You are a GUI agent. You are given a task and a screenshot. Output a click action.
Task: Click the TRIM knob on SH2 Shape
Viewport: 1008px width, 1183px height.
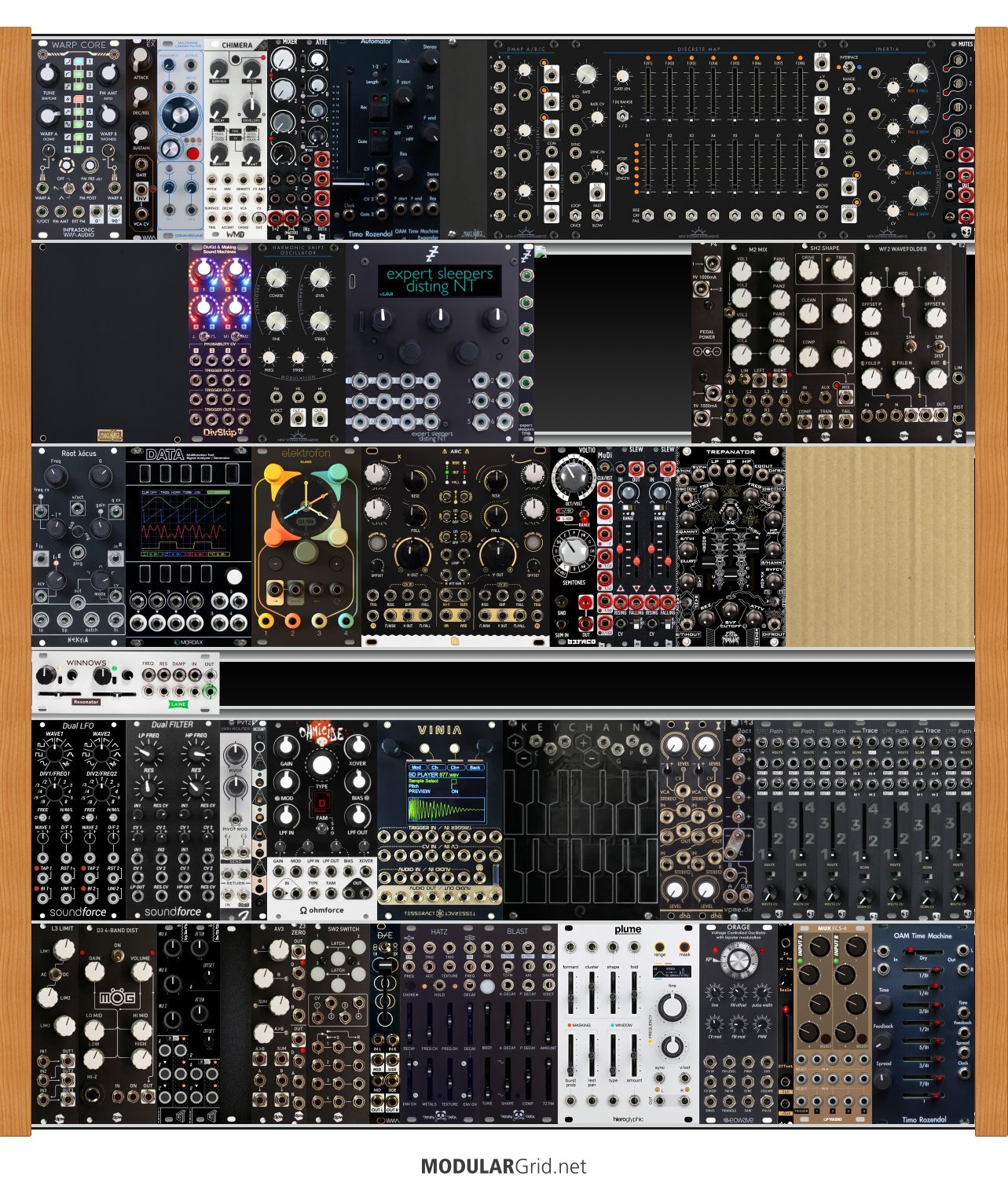click(841, 270)
